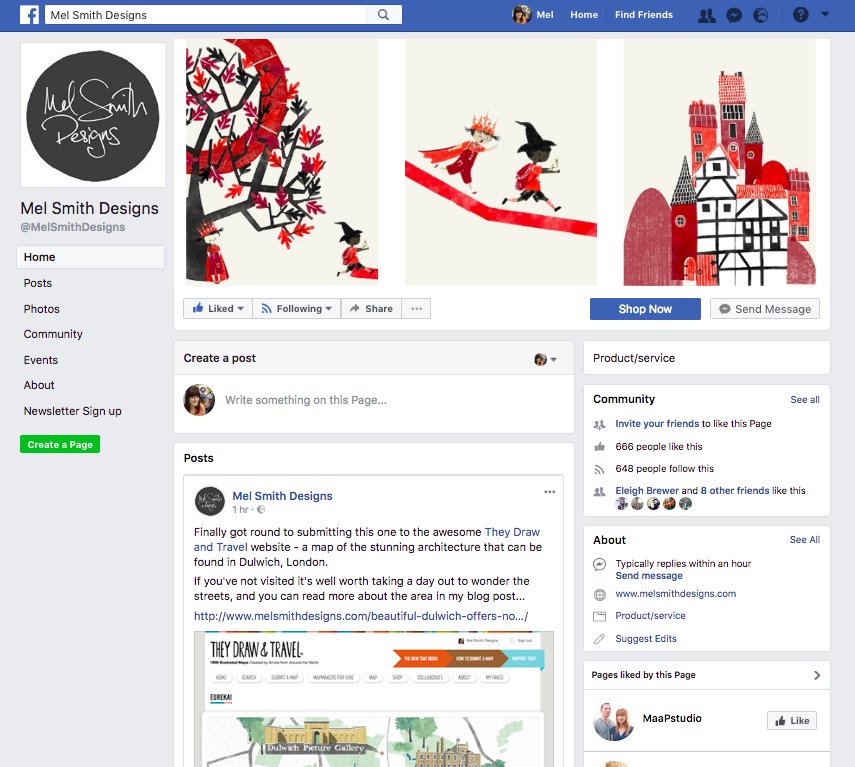Click the thumbs up icon beside 666 people

[600, 447]
